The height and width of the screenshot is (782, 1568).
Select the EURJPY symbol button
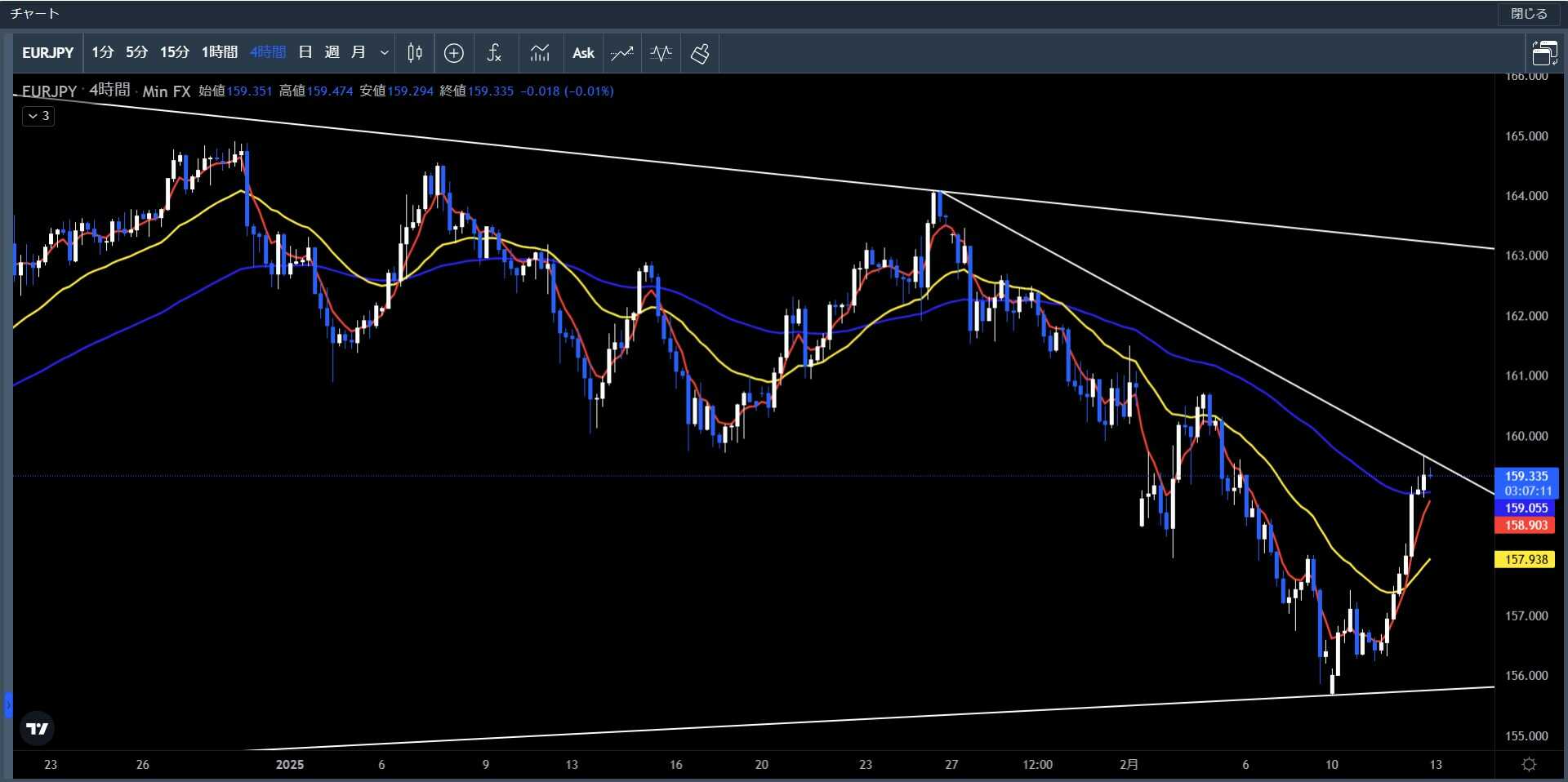[x=48, y=53]
